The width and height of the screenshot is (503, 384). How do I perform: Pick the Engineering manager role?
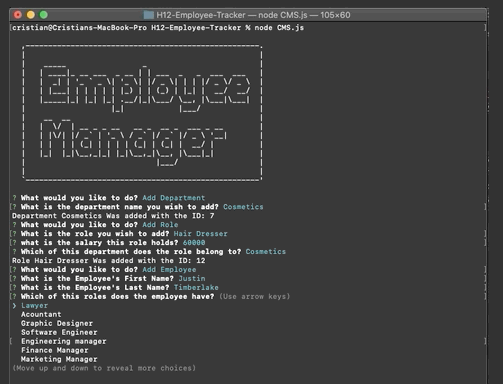coord(64,341)
